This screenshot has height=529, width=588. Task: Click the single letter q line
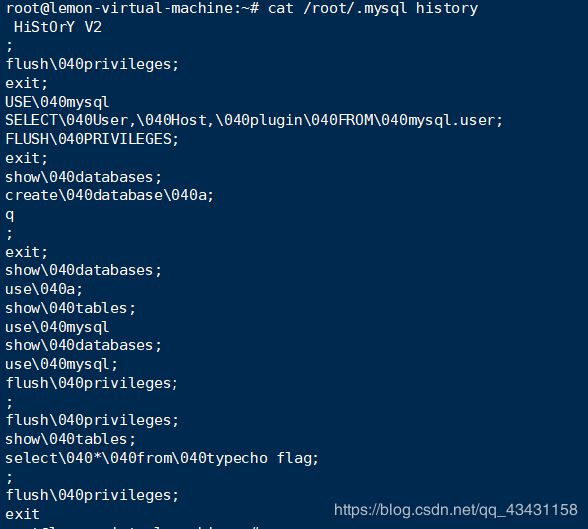point(10,215)
